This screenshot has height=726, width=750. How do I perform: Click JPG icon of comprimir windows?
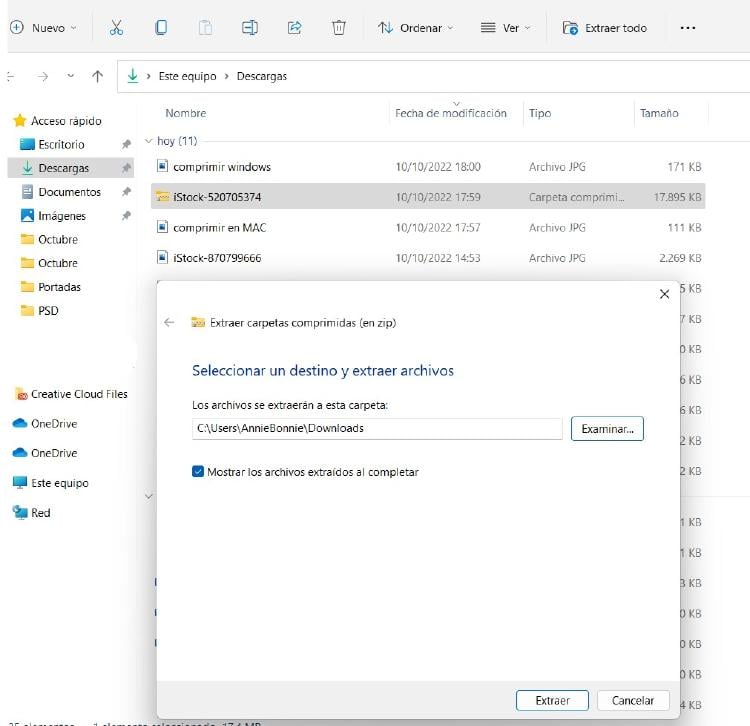[x=163, y=166]
